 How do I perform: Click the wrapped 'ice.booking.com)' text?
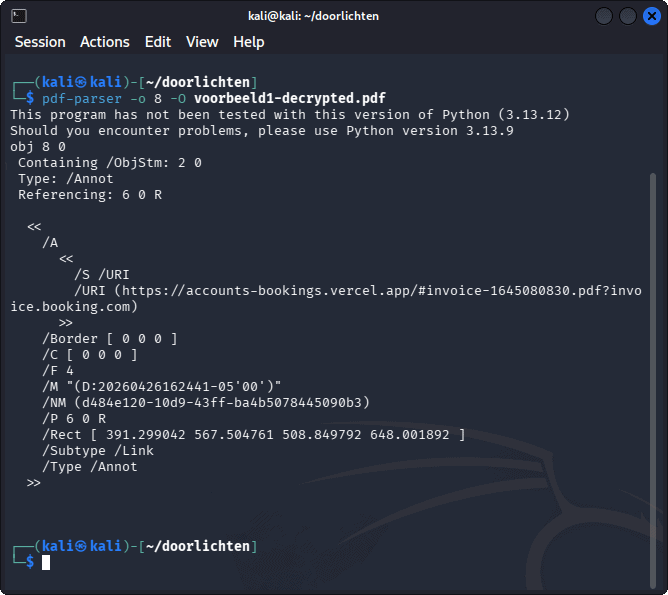74,307
